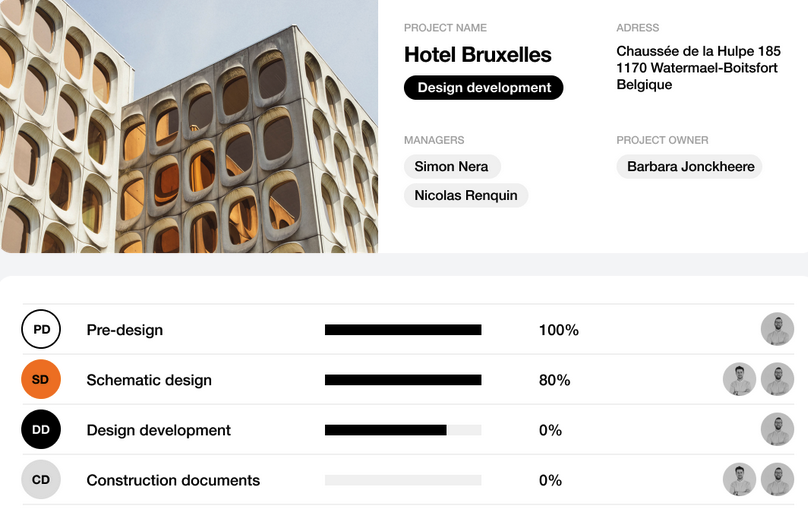Select manager Simon Nera chip
This screenshot has width=808, height=525.
click(452, 167)
